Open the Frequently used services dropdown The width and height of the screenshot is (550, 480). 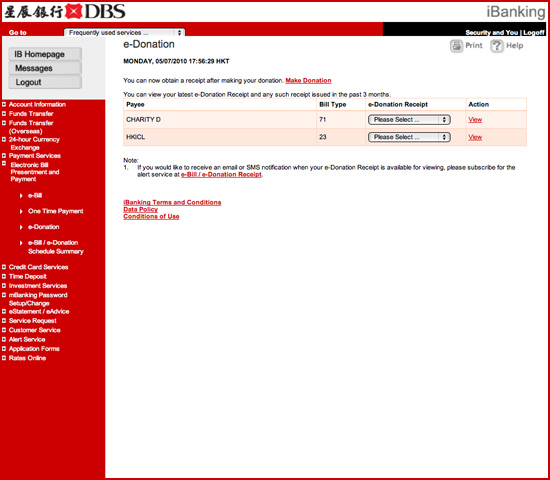coord(125,32)
